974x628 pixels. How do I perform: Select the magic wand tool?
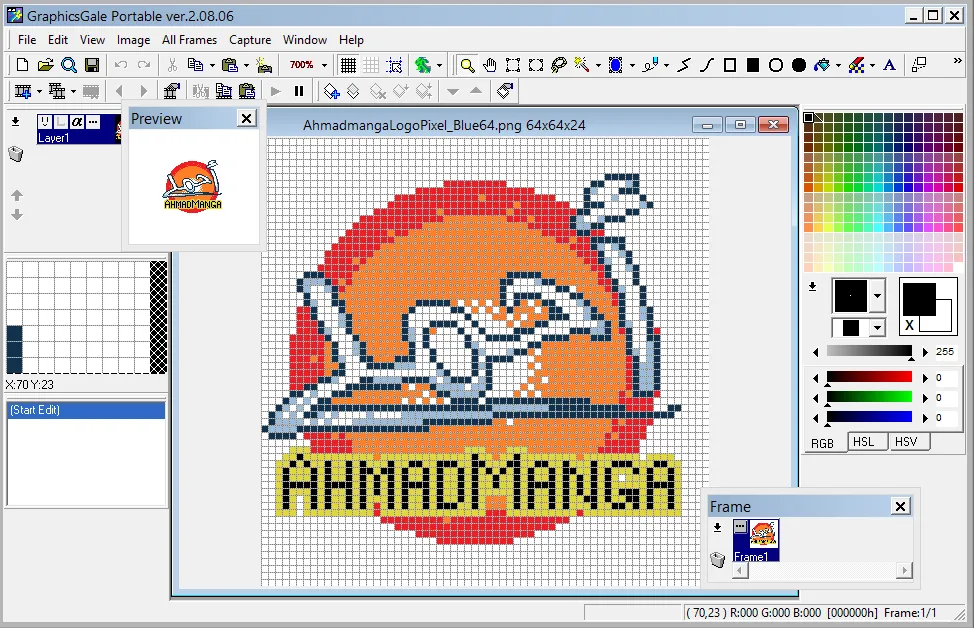click(582, 65)
